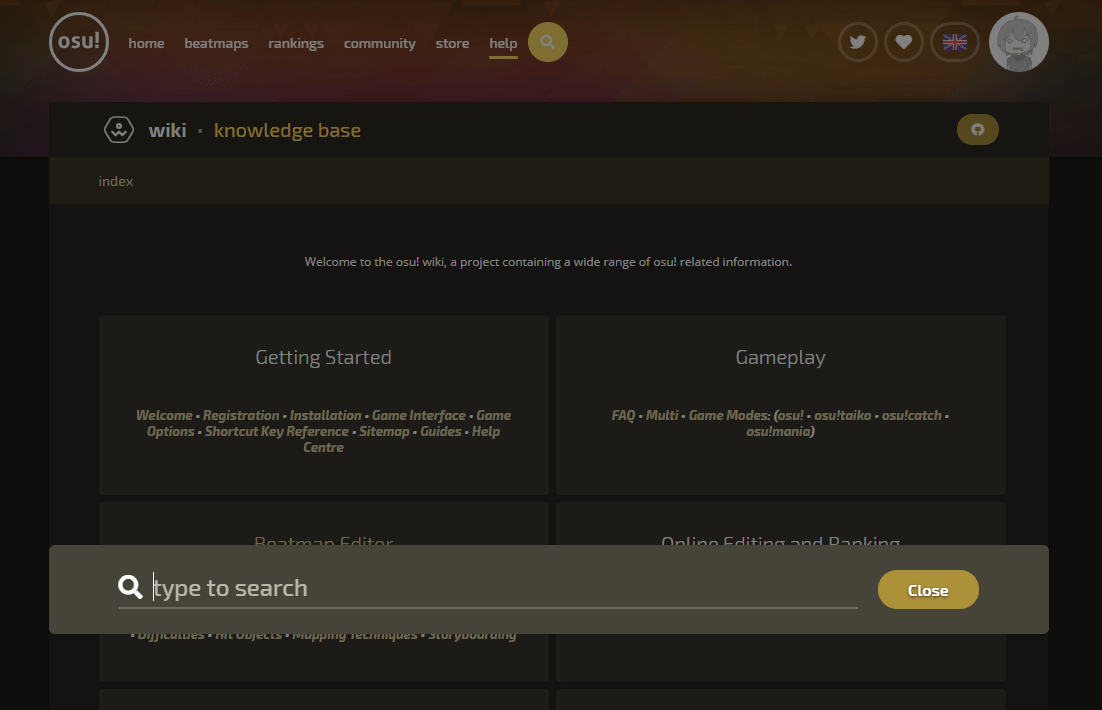Open your profile via the avatar picture
1102x710 pixels.
[x=1018, y=42]
